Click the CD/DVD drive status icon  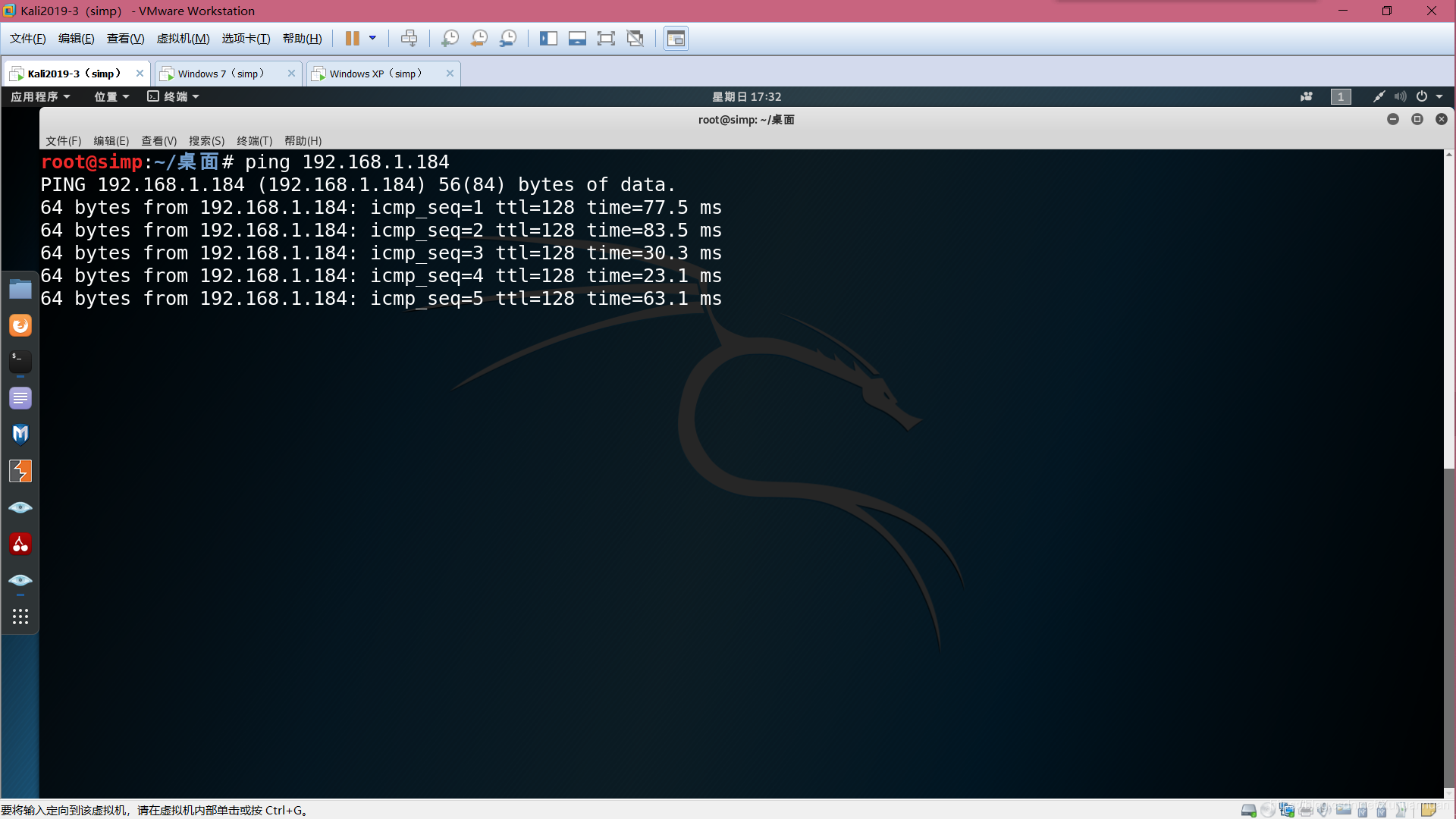pos(1268,810)
